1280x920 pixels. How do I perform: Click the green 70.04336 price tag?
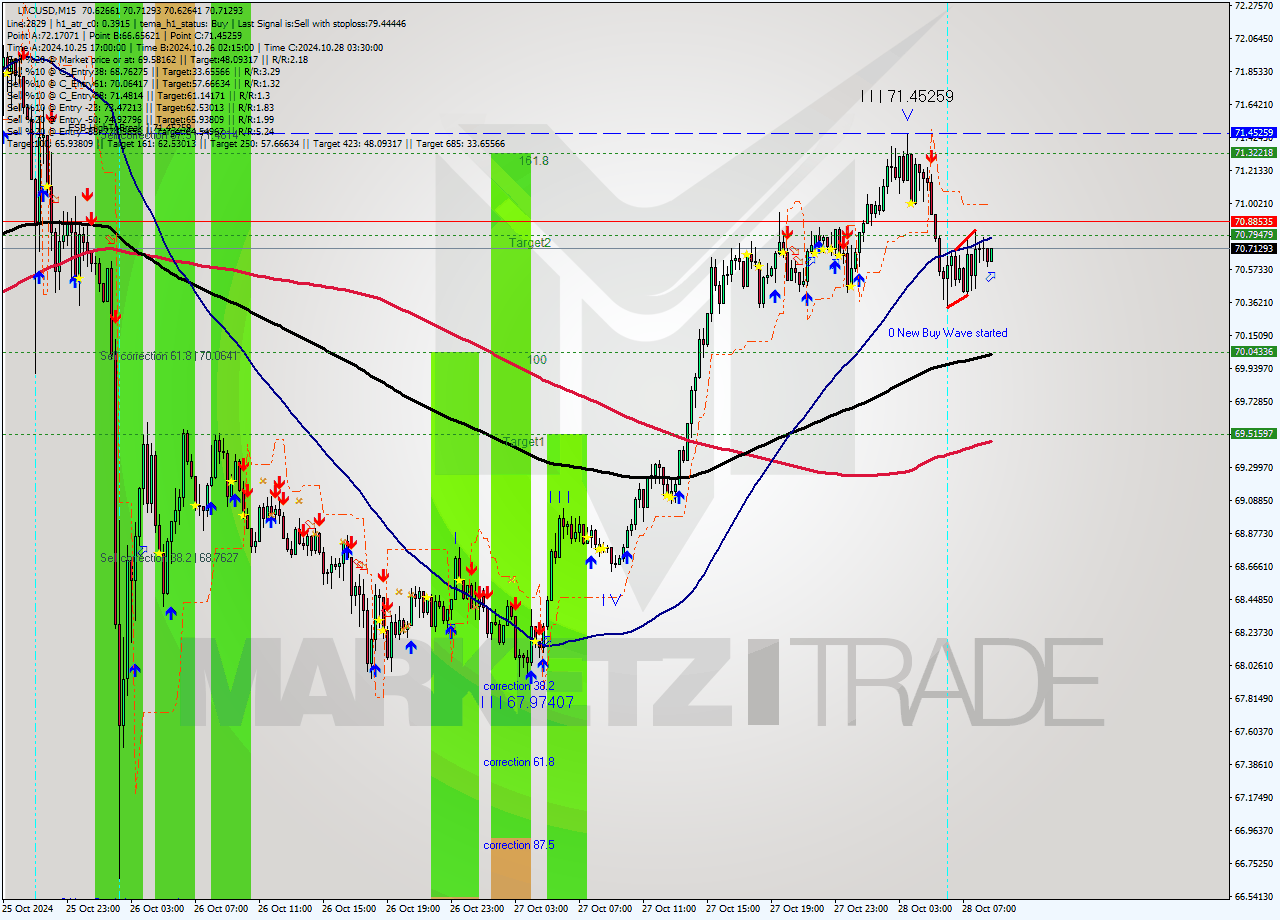(x=1253, y=352)
